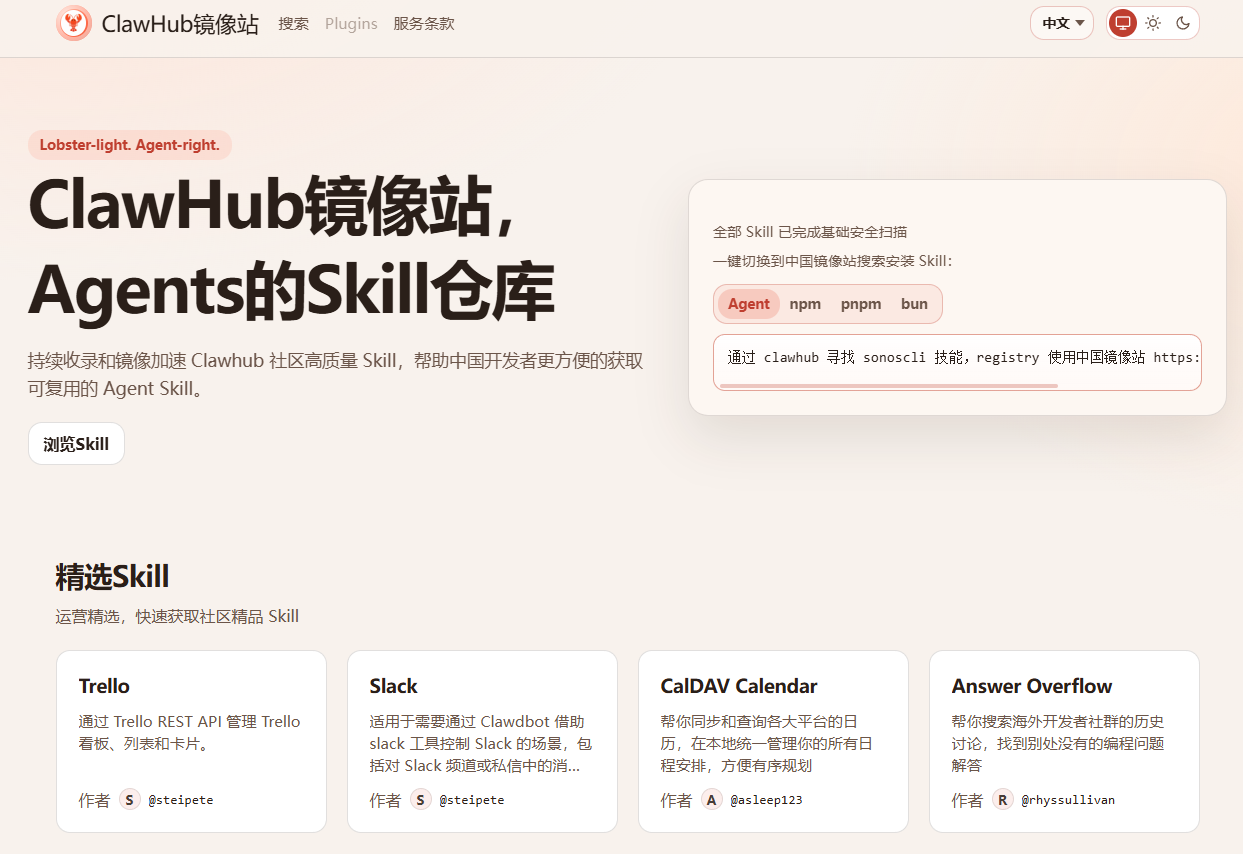Open the 中文 language dropdown

[1061, 22]
